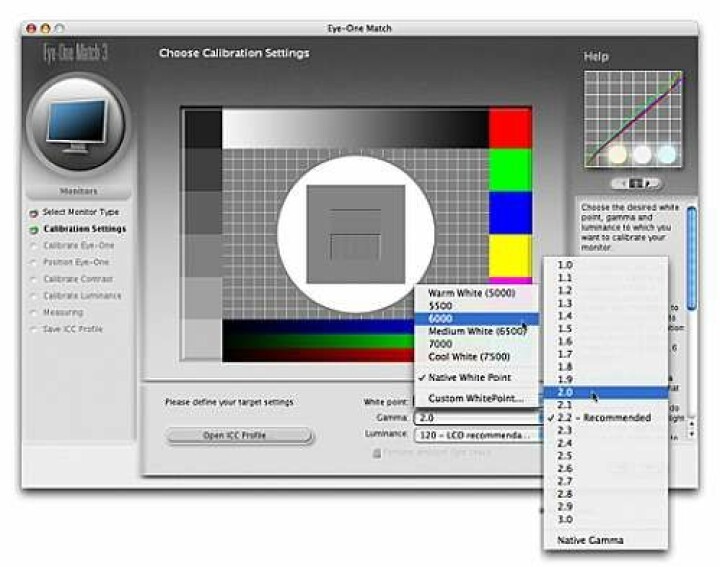Image resolution: width=720 pixels, height=567 pixels.
Task: Select Native White Point entry
Action: tap(476, 377)
